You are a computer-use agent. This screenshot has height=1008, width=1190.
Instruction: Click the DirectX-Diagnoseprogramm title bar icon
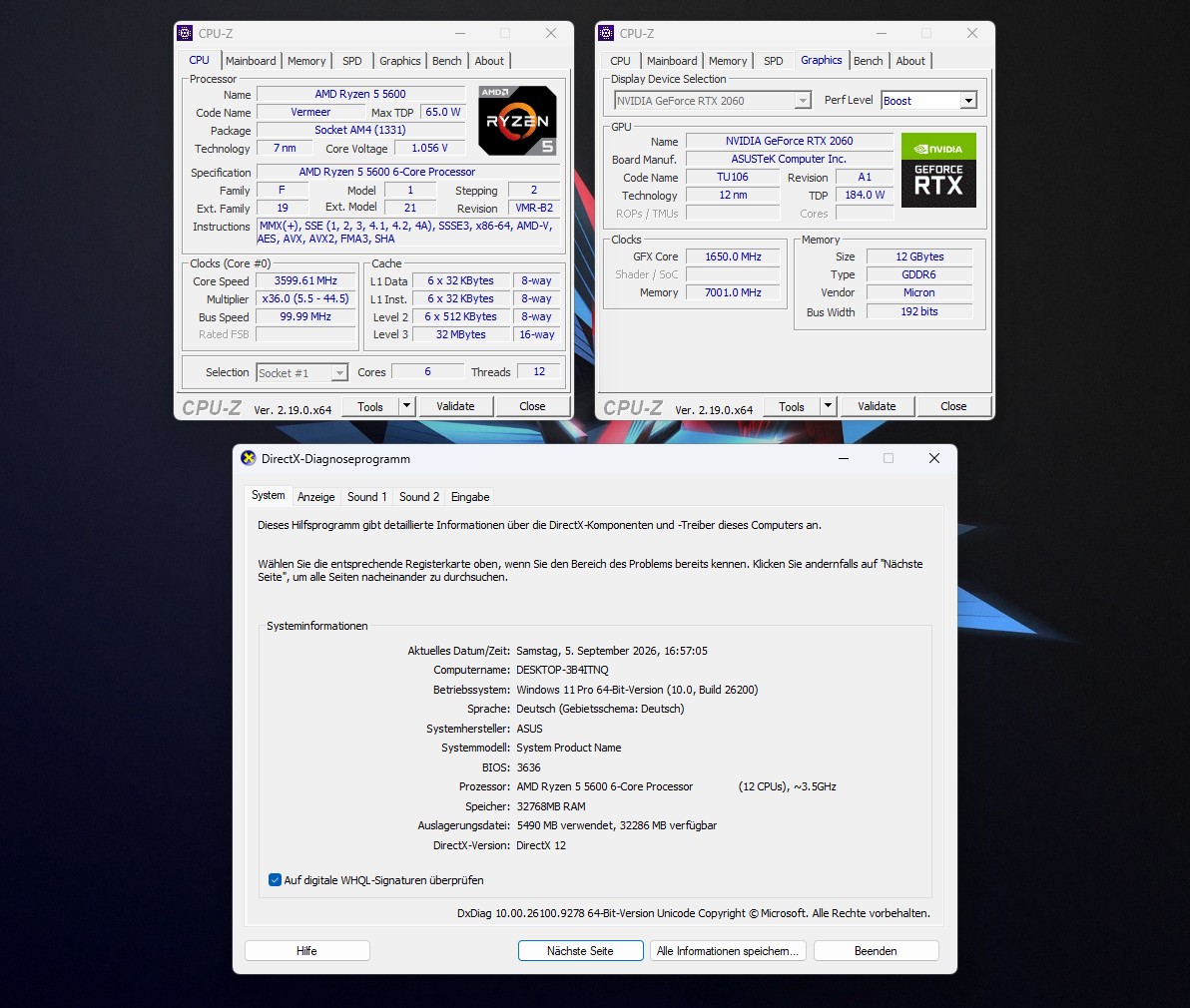point(249,458)
